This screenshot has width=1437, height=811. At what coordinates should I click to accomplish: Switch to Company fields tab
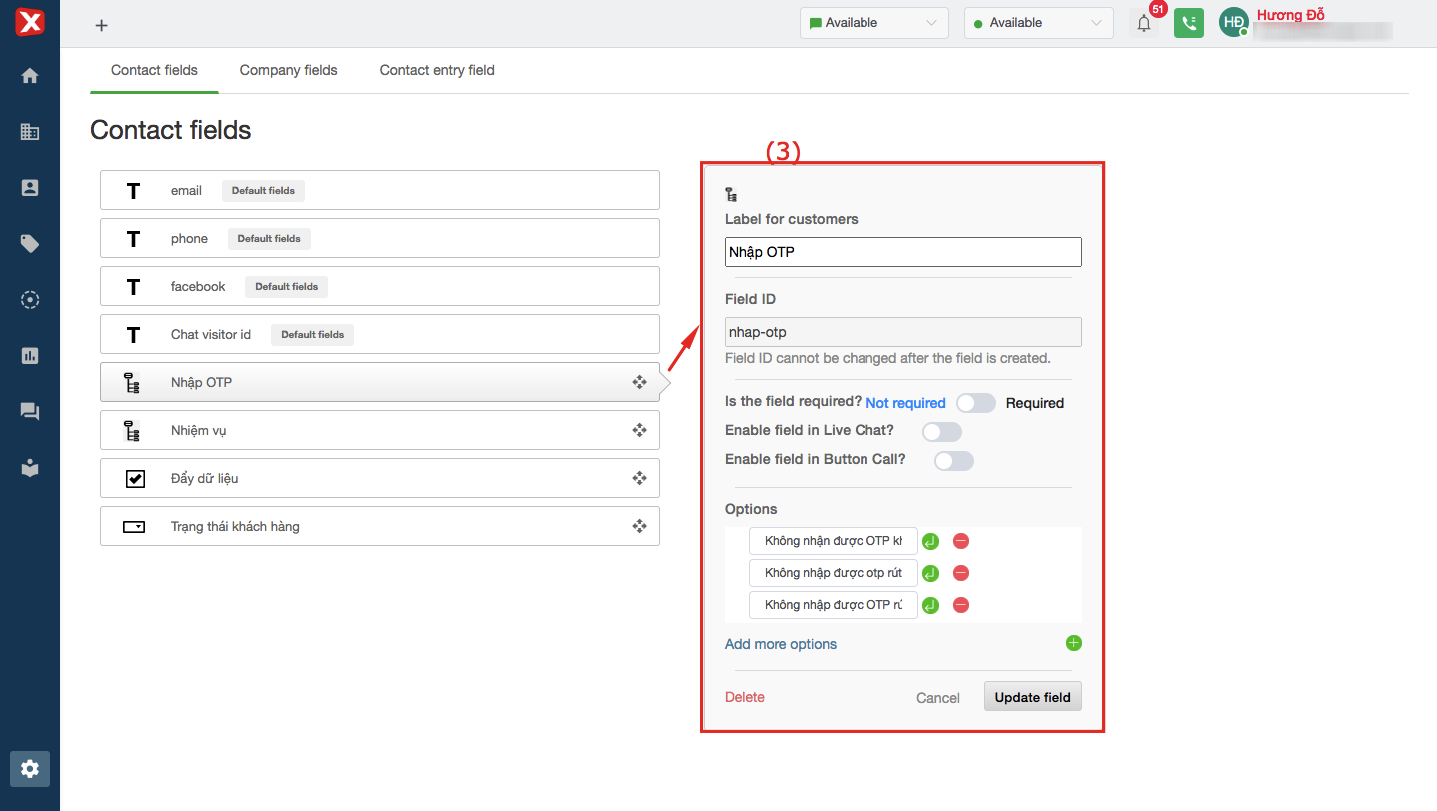(288, 70)
